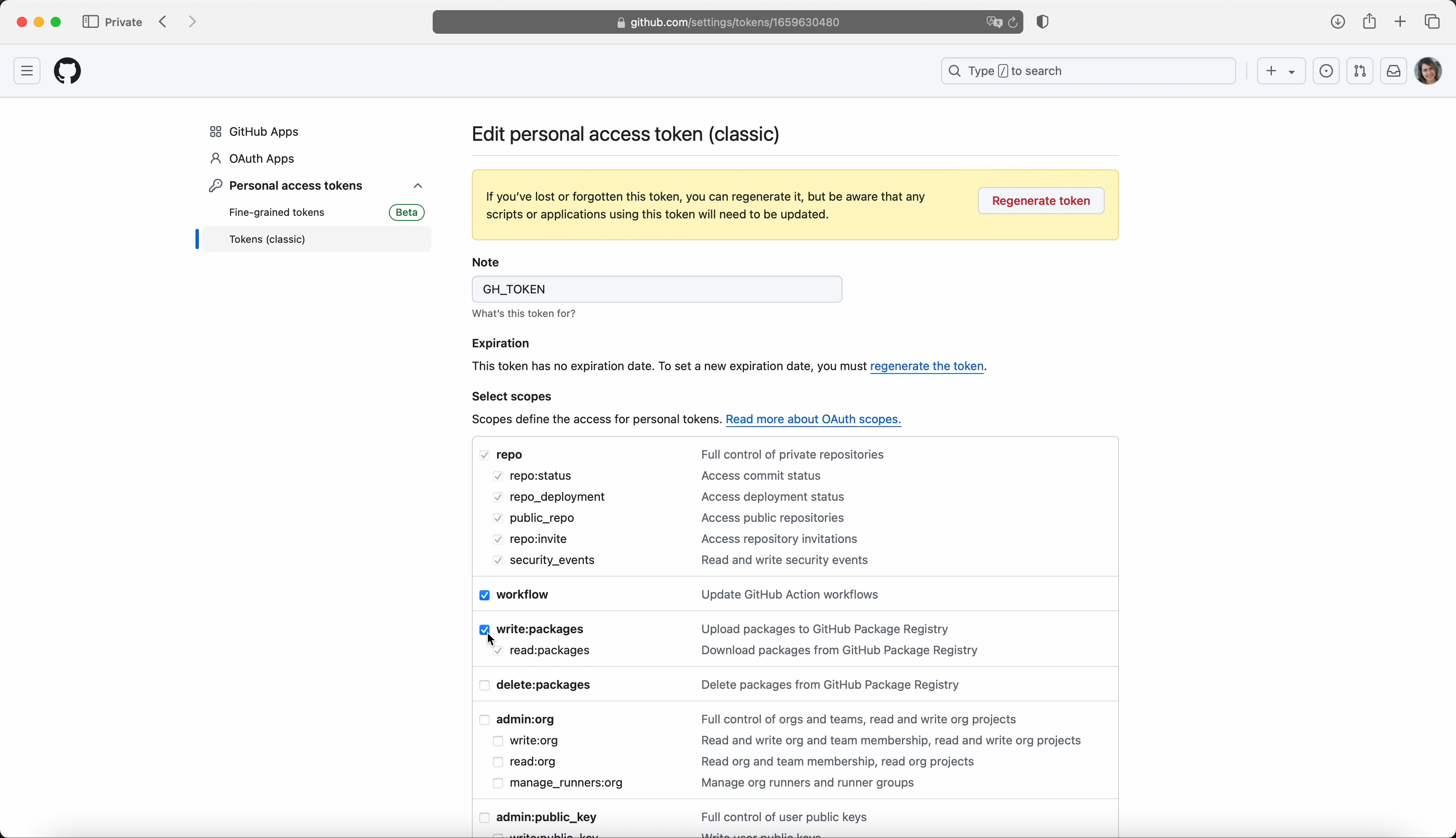
Task: Open the notifications inbox icon
Action: click(1394, 71)
